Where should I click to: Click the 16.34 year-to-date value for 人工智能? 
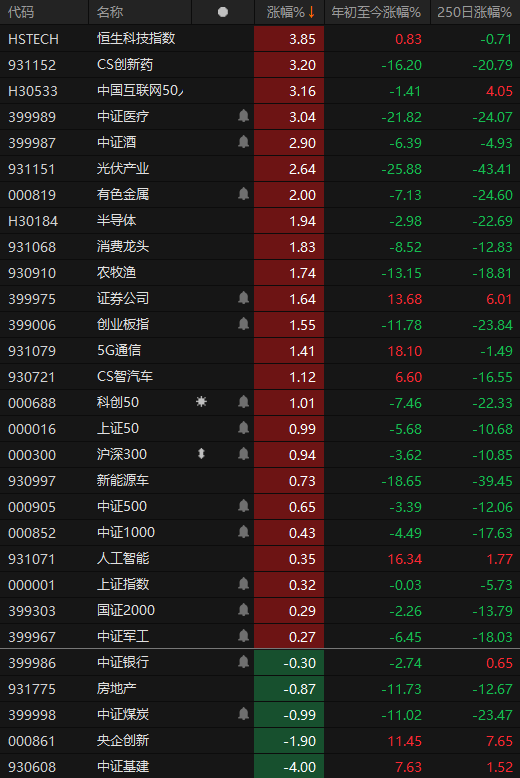pyautogui.click(x=404, y=559)
